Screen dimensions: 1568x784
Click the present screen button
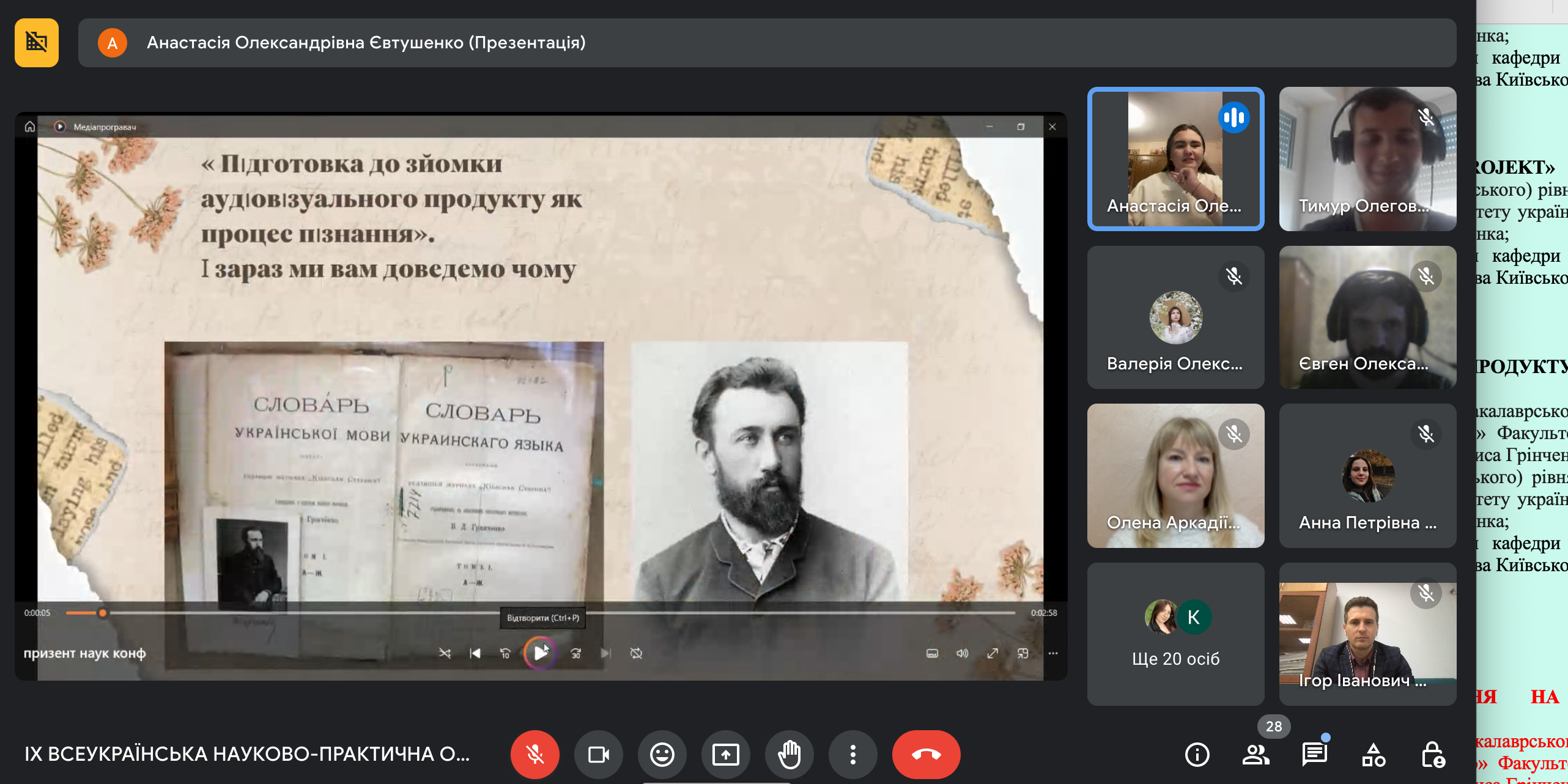(725, 754)
